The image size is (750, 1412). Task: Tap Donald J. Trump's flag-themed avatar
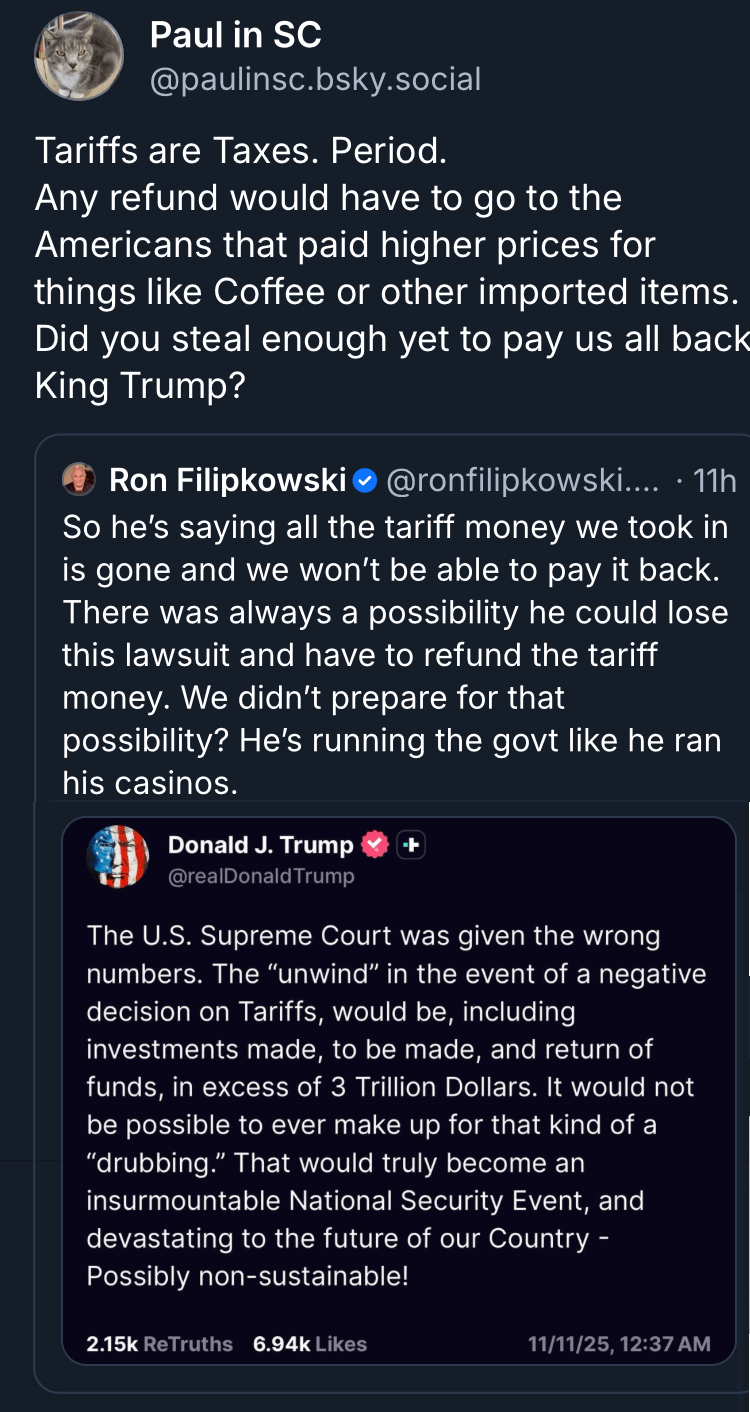118,857
